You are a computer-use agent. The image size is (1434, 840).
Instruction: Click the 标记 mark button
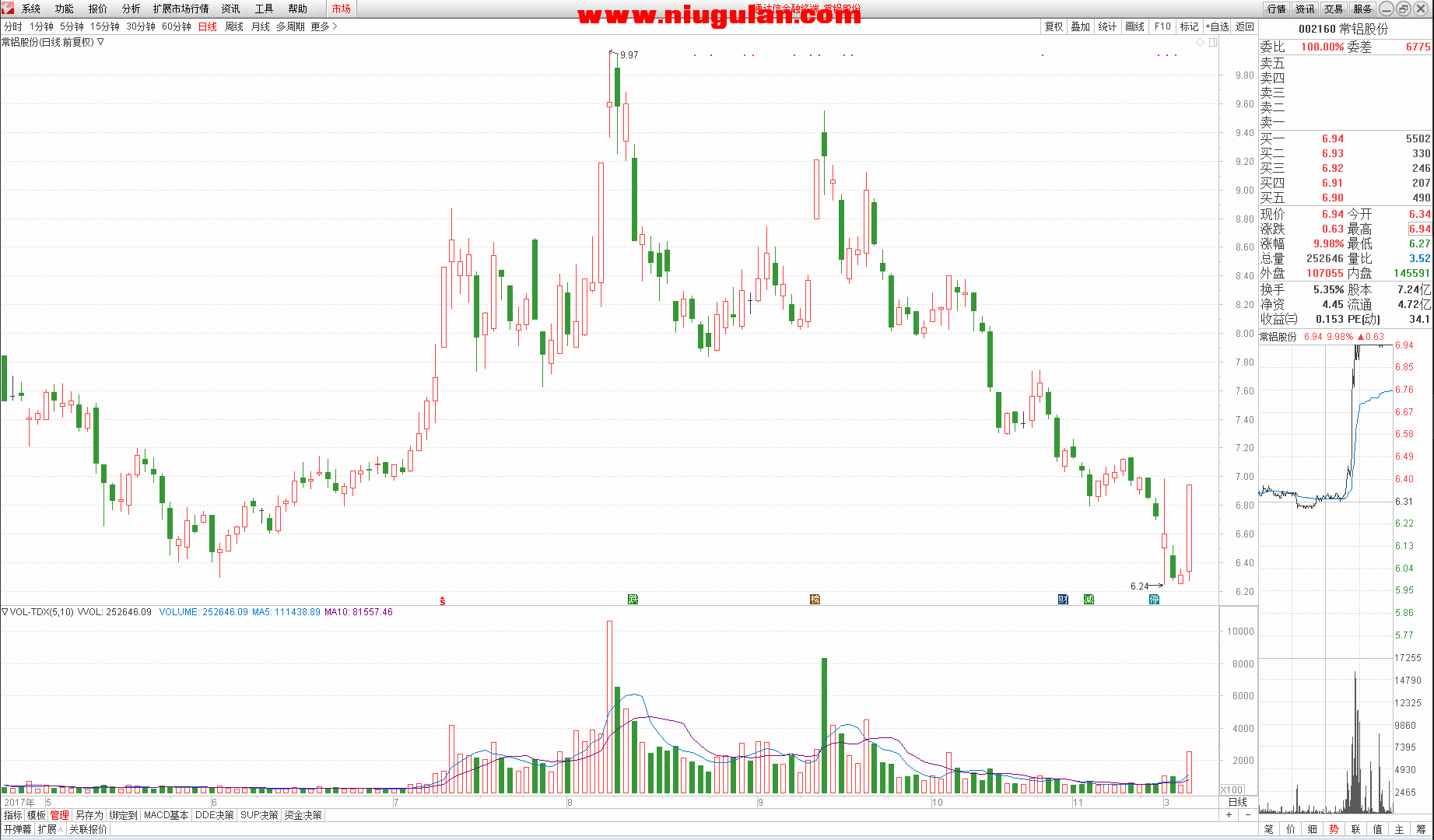pyautogui.click(x=1190, y=26)
